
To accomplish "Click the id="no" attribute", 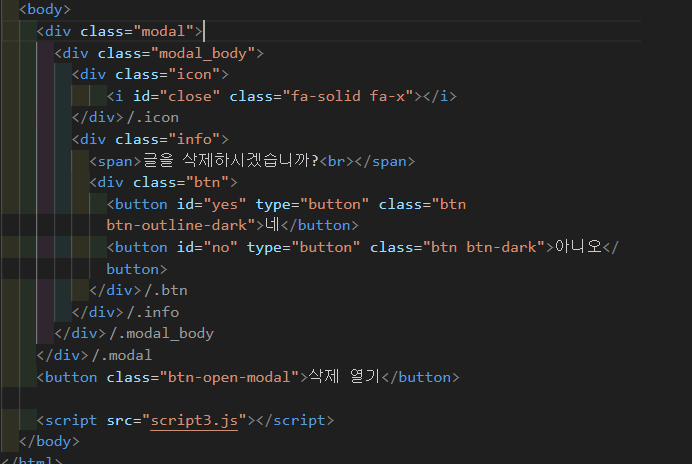I will 207,247.
